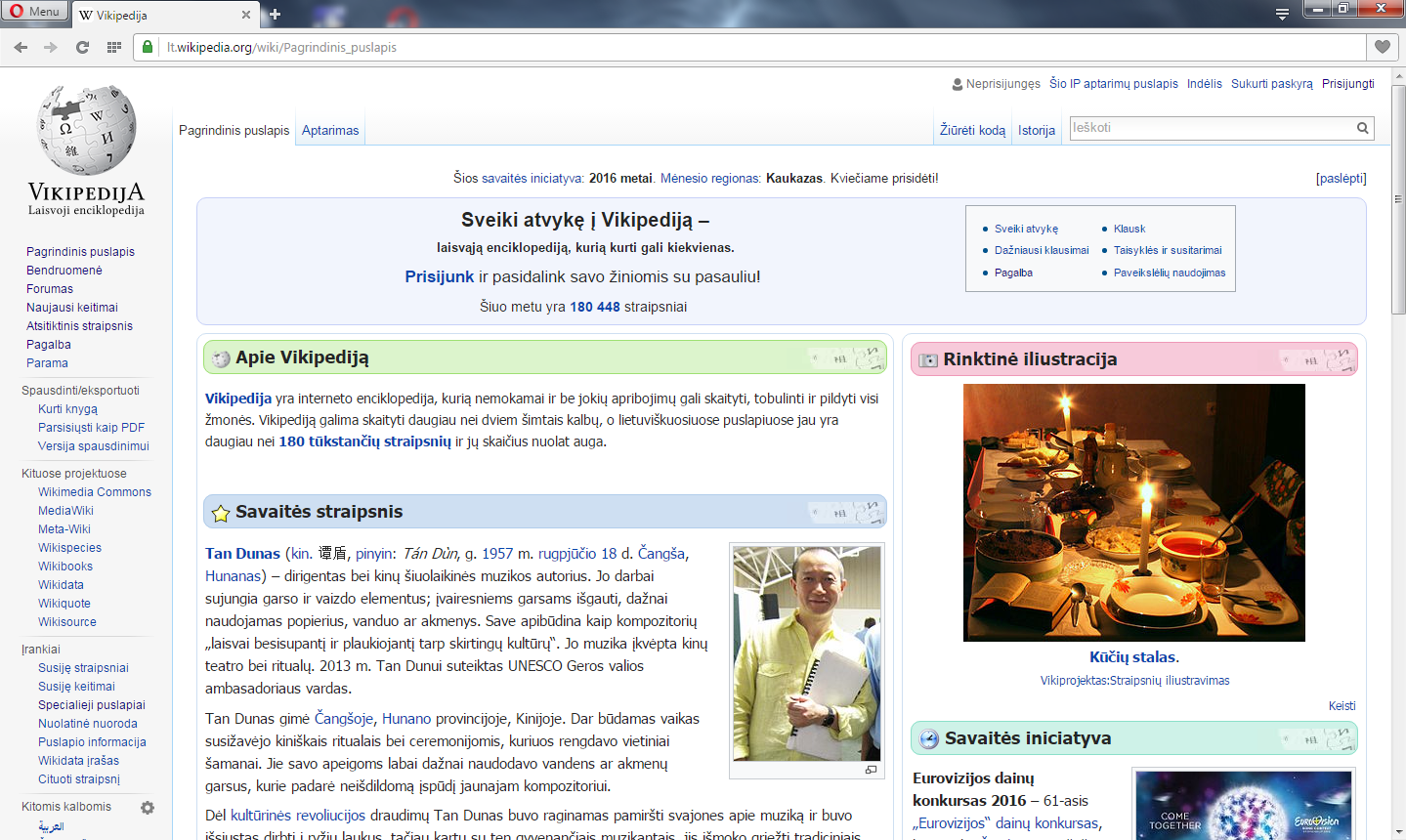Viewport: 1406px width, 840px height.
Task: Open Wikisource sidebar link
Action: pyautogui.click(x=67, y=622)
